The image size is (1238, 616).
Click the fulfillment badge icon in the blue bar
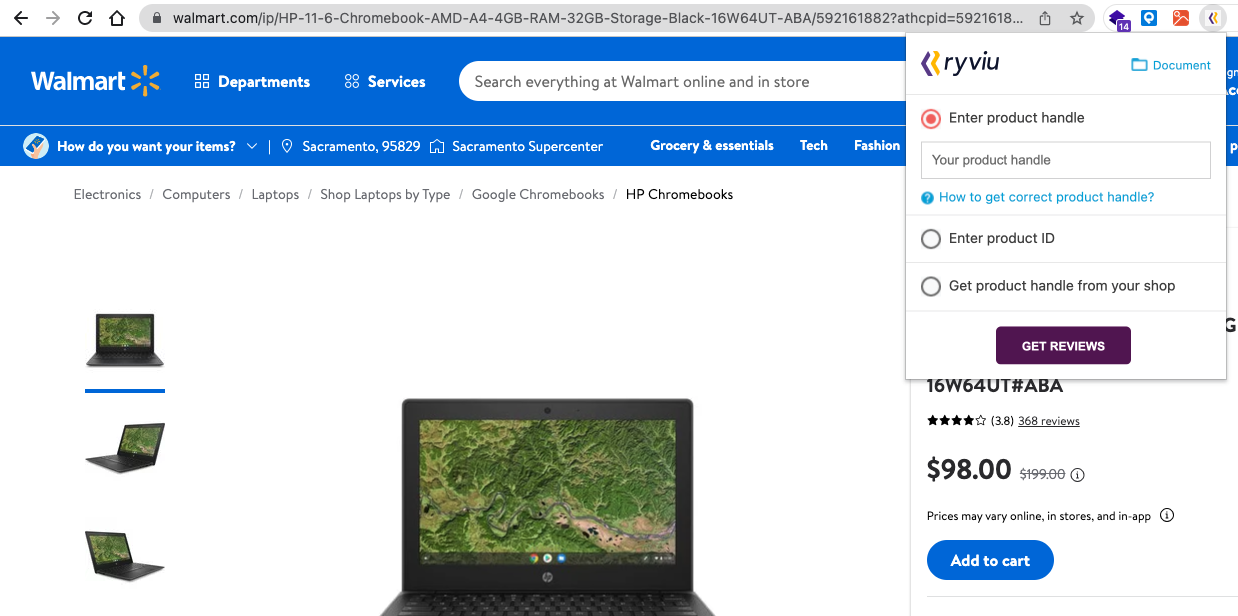pyautogui.click(x=36, y=146)
